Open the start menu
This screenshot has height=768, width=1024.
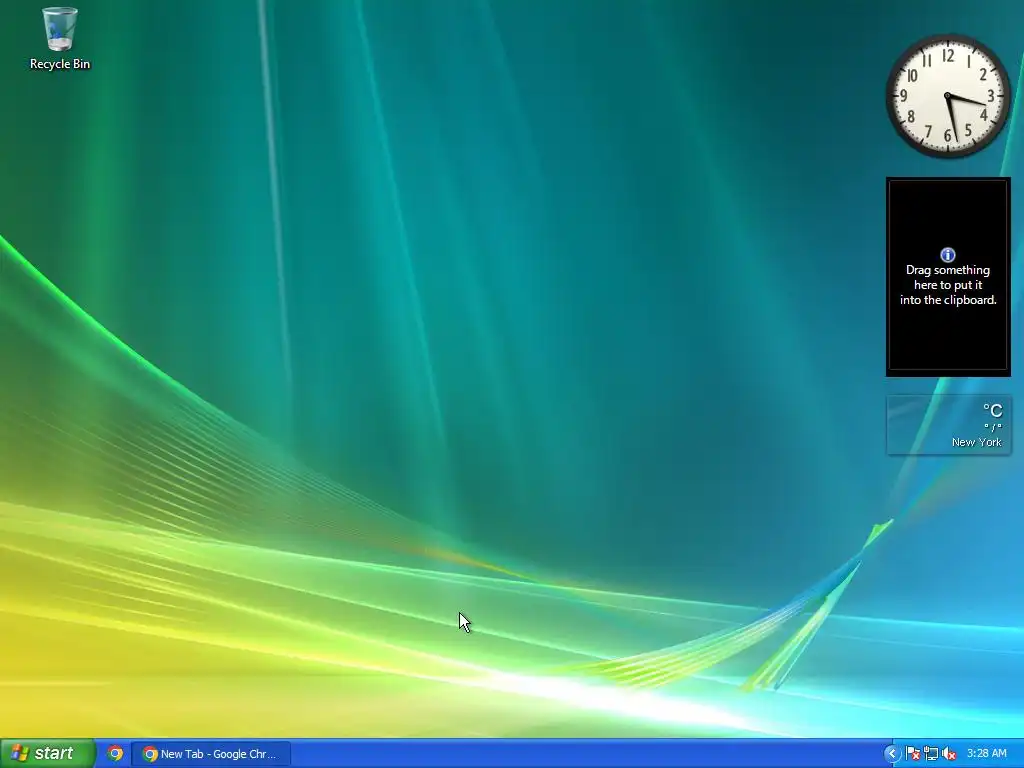point(47,754)
